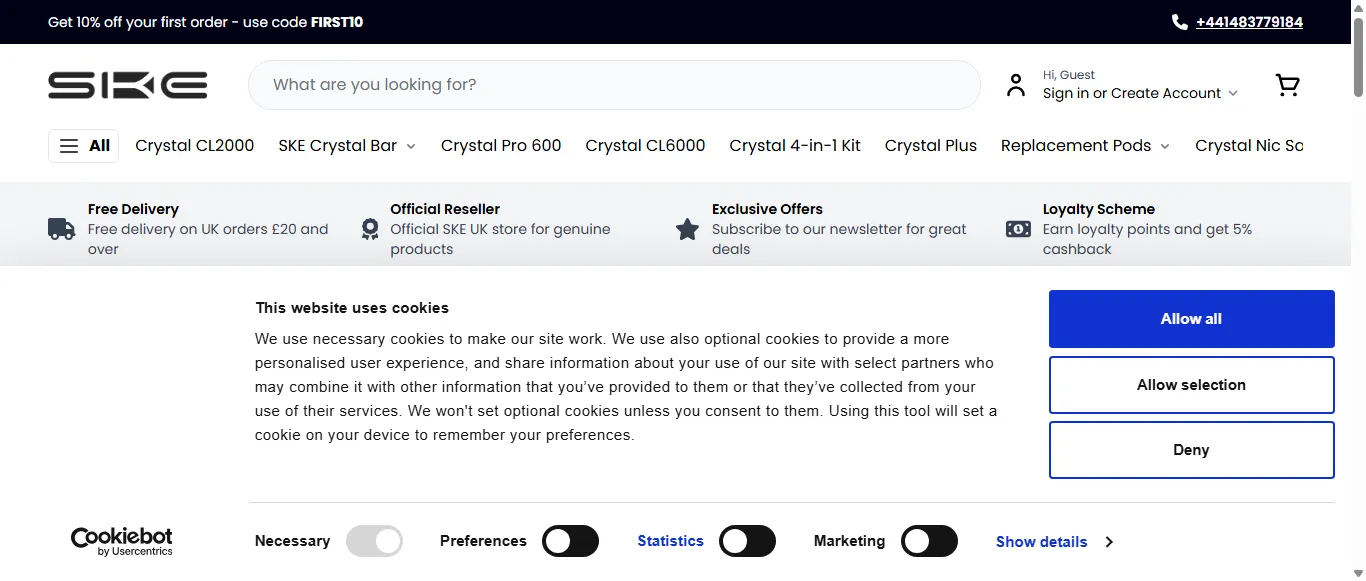
Task: Click the account profile icon
Action: [1016, 85]
